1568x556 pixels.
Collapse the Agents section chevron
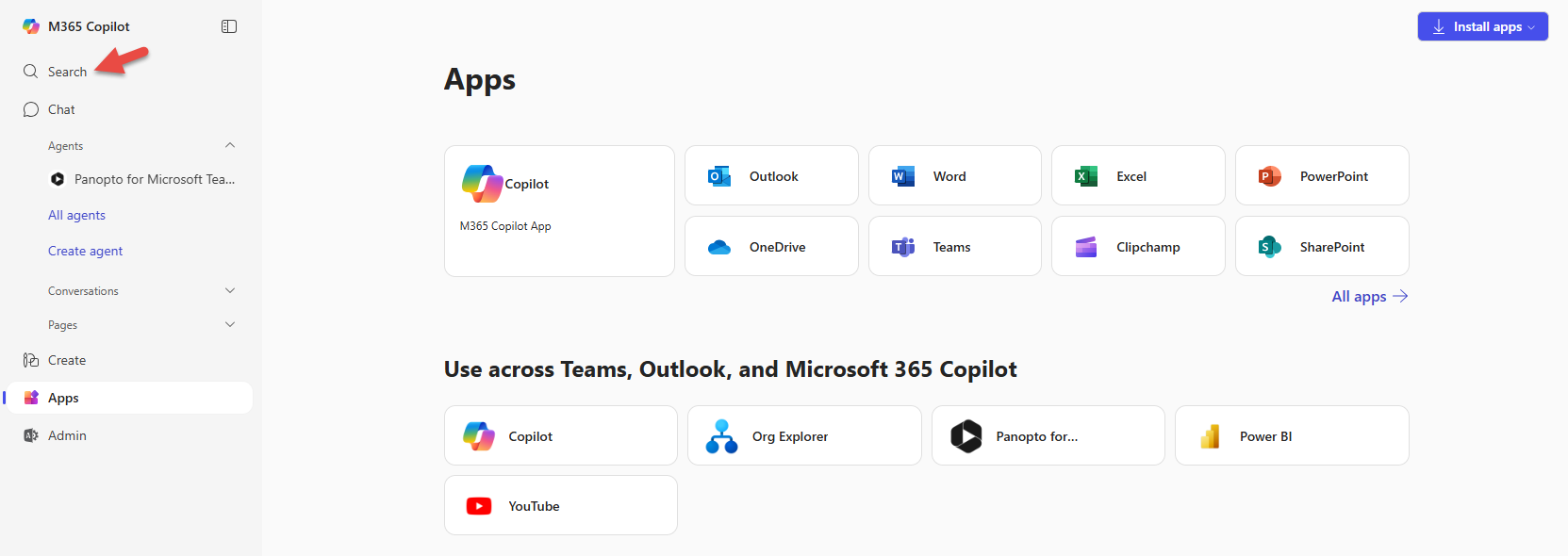coord(230,145)
